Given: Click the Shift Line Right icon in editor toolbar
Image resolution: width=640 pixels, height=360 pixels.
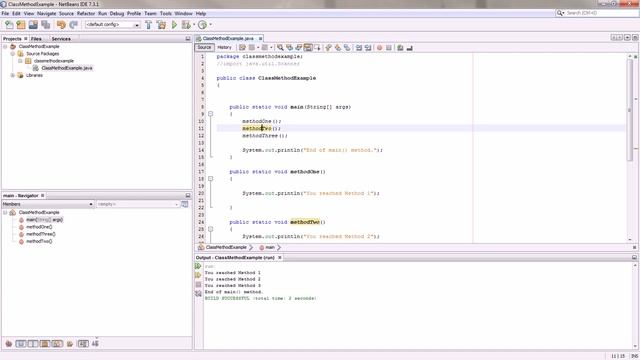Looking at the screenshot, I should coord(368,48).
